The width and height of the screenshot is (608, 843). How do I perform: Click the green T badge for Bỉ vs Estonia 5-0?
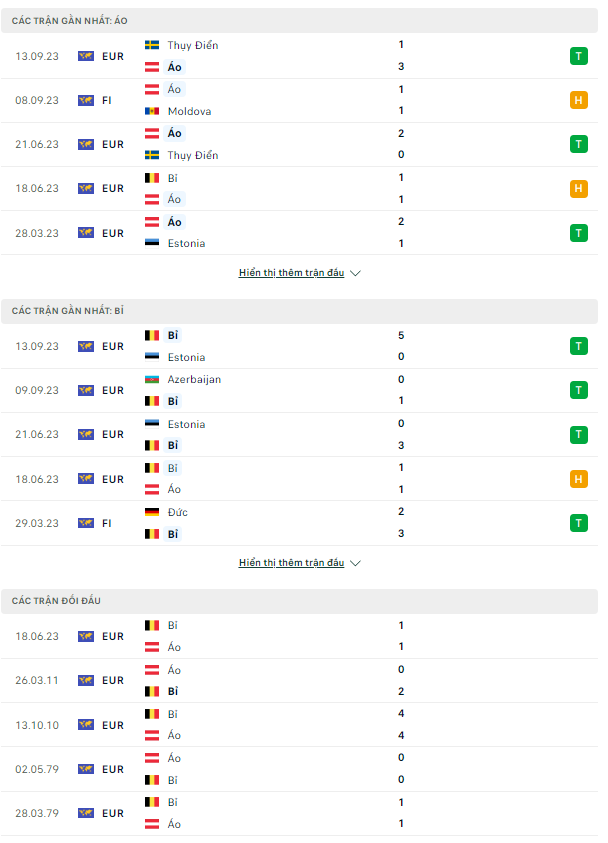click(x=578, y=346)
